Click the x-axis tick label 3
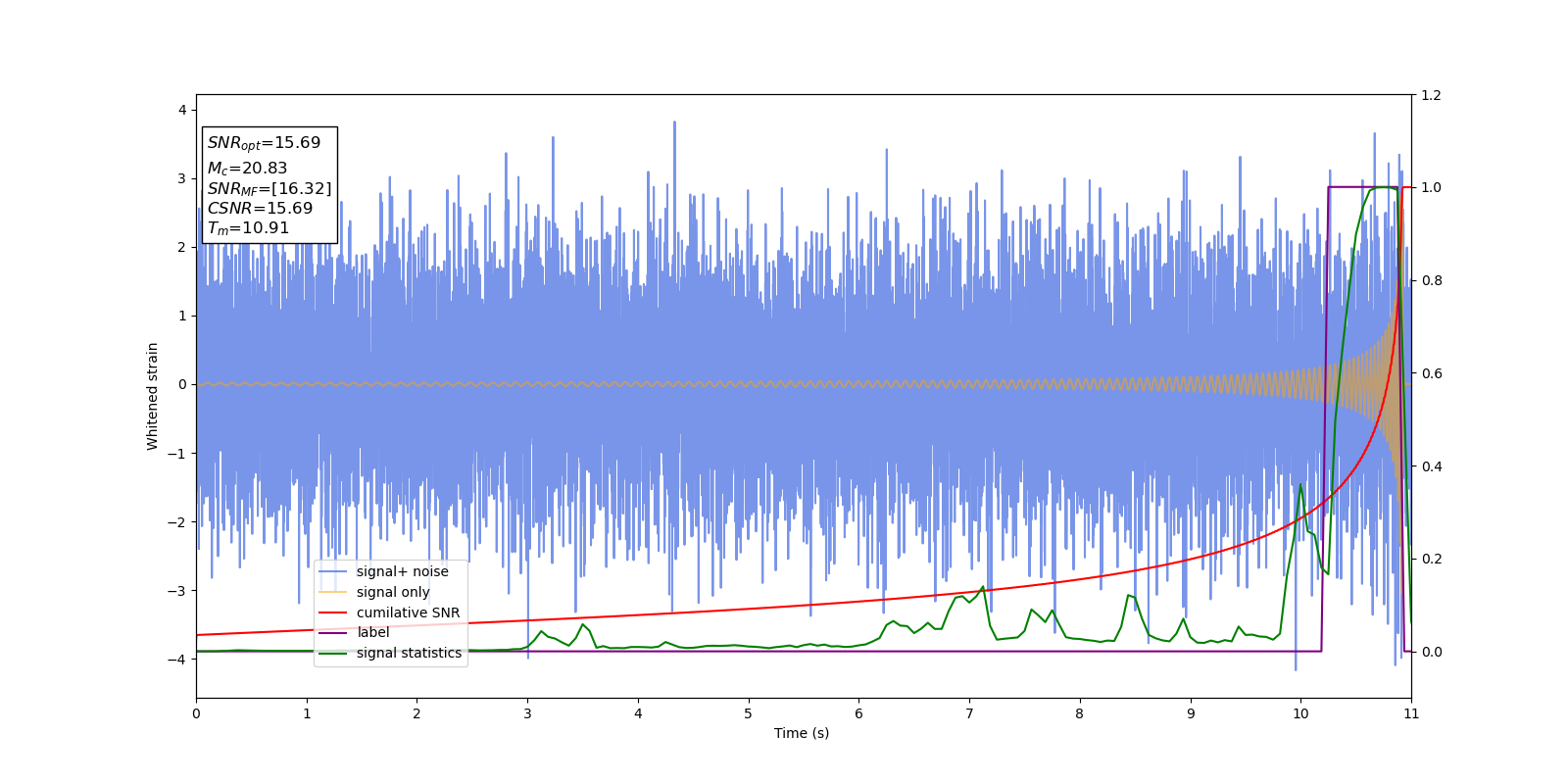 click(527, 713)
